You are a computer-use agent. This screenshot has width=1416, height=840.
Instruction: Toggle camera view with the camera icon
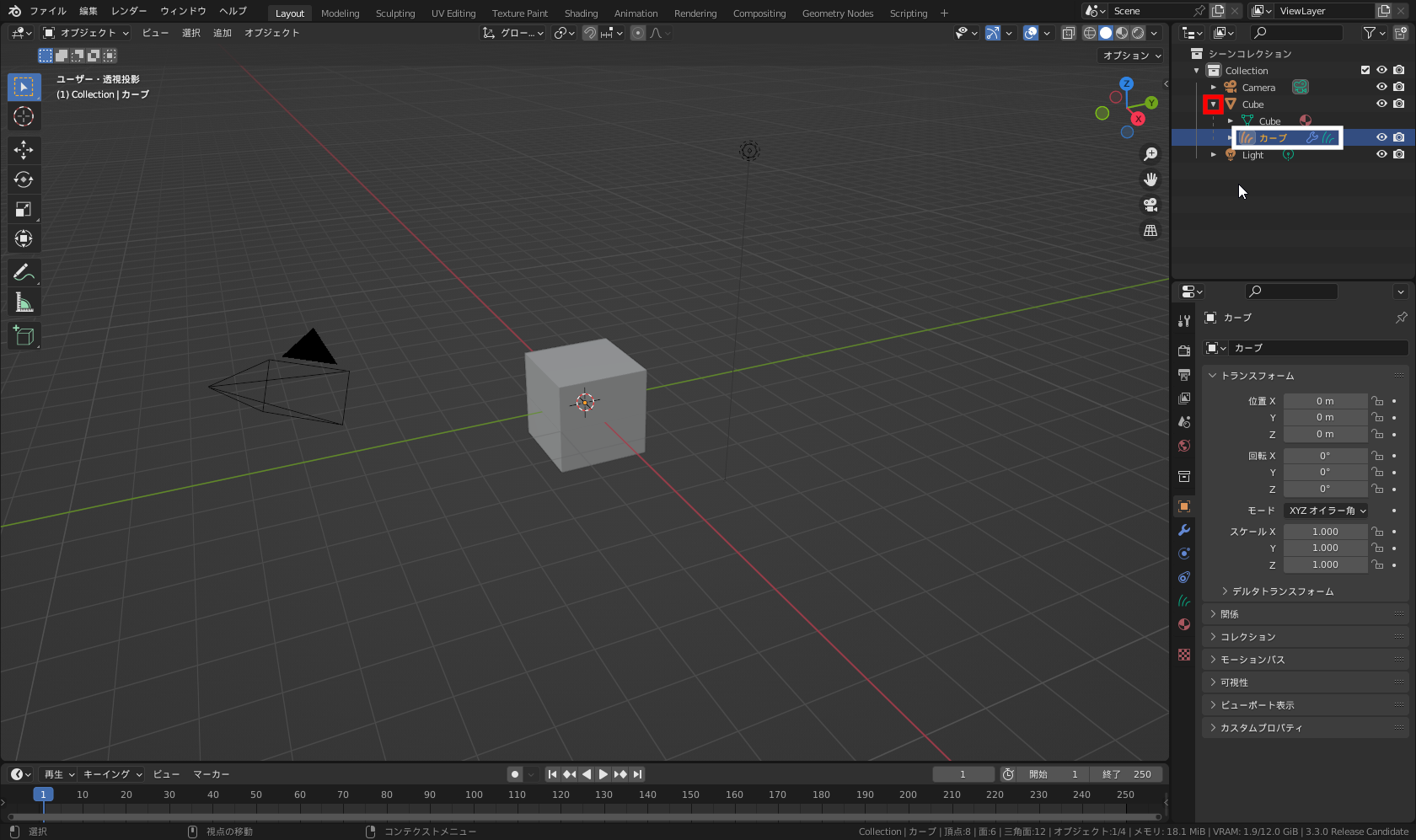(1150, 205)
